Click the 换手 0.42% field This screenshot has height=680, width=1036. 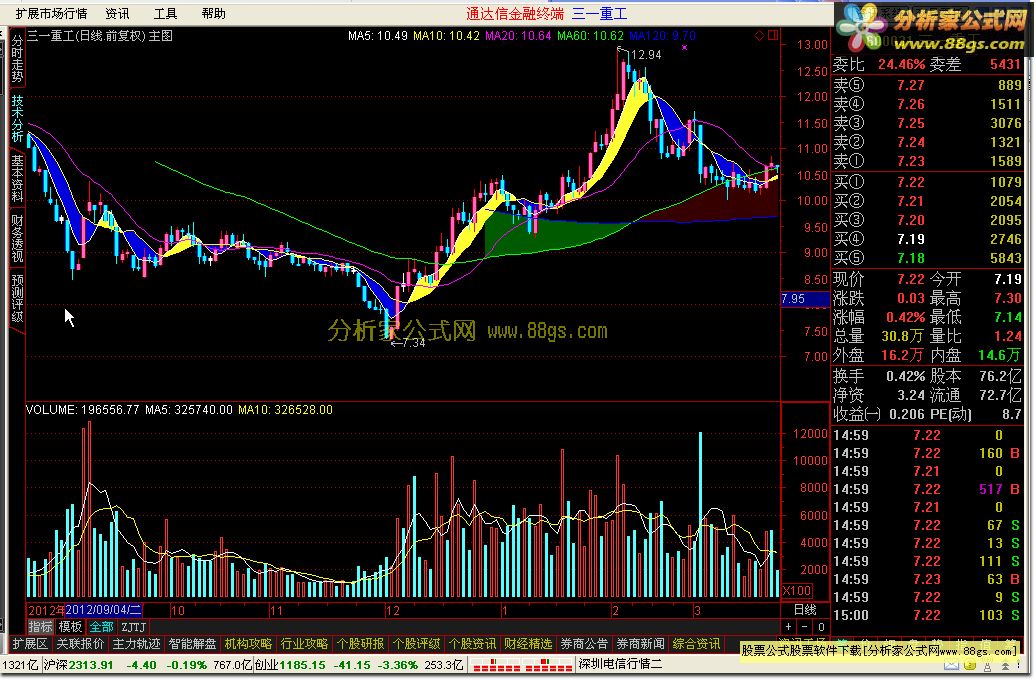(x=879, y=376)
